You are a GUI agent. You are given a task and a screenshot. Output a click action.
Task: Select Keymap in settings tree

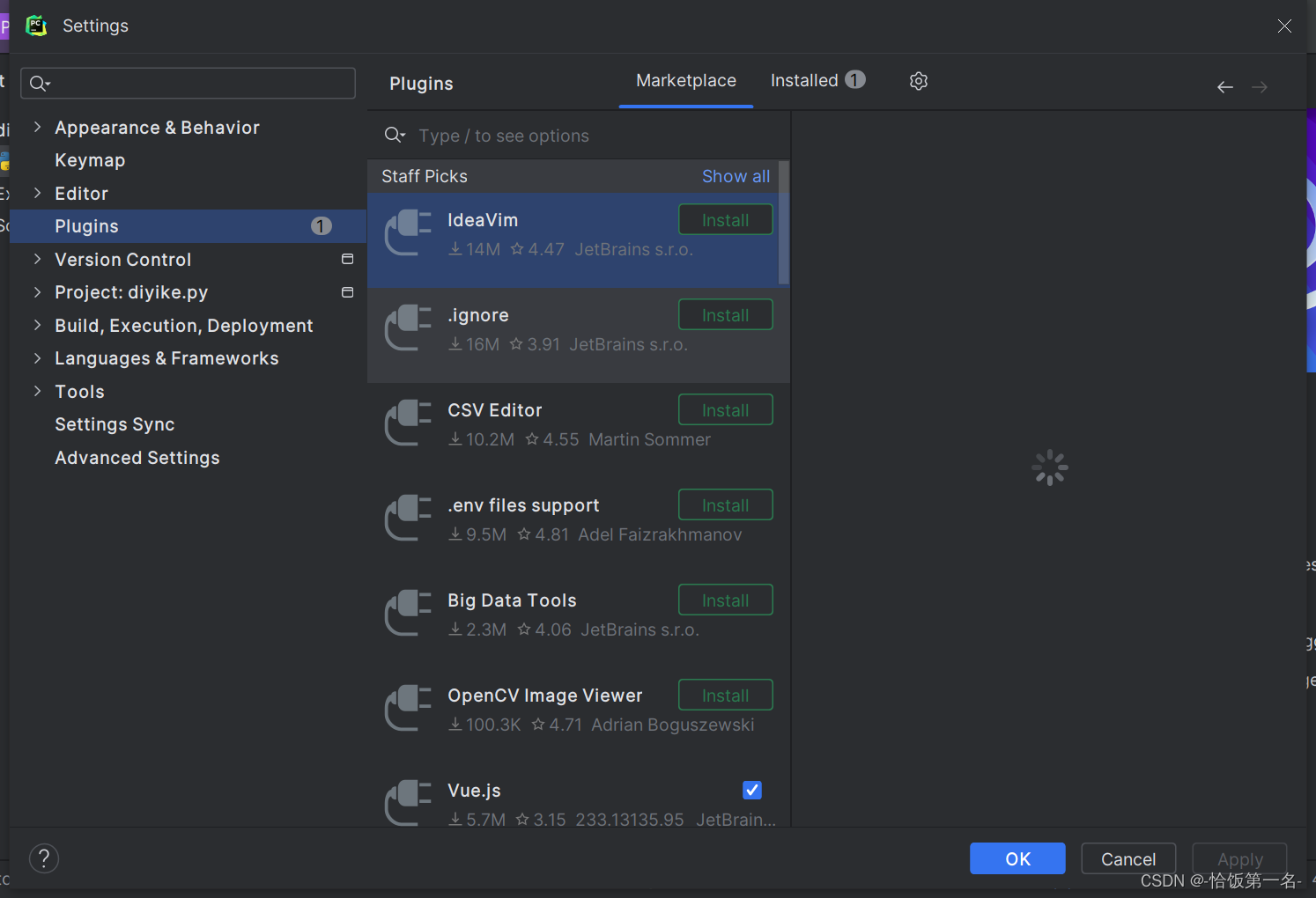pos(90,160)
